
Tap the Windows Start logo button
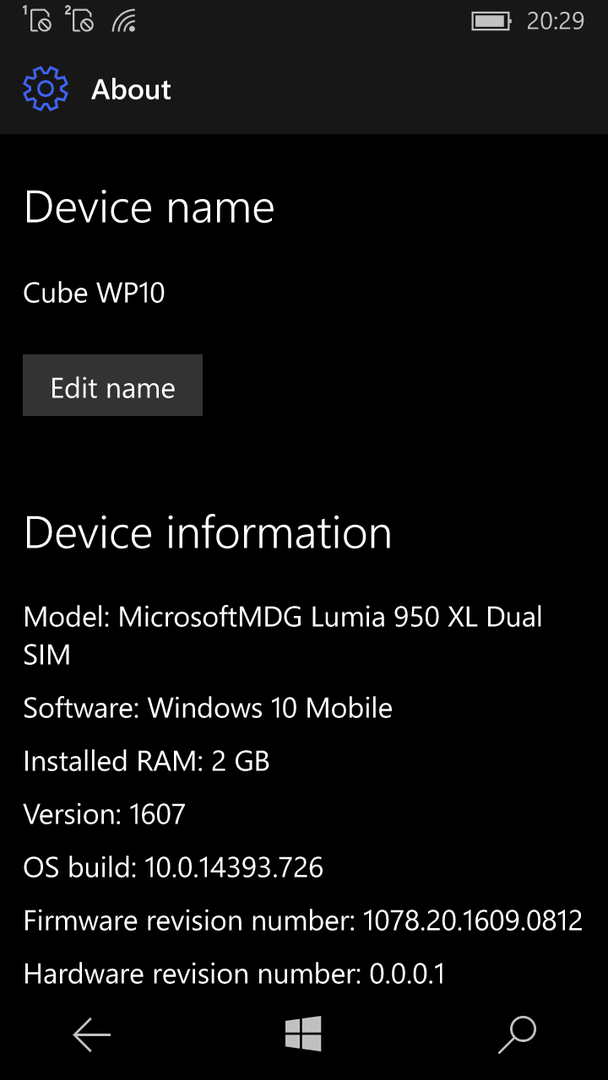[304, 1034]
